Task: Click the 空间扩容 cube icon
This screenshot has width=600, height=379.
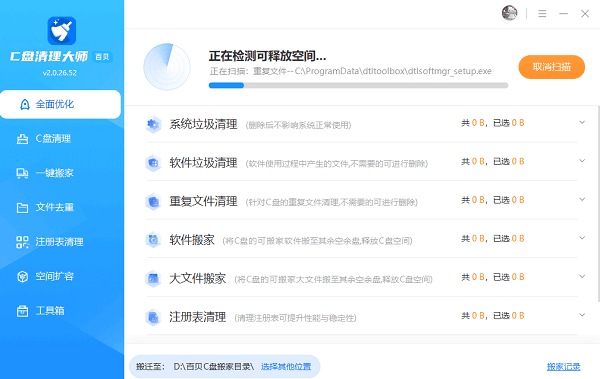Action: coord(23,276)
